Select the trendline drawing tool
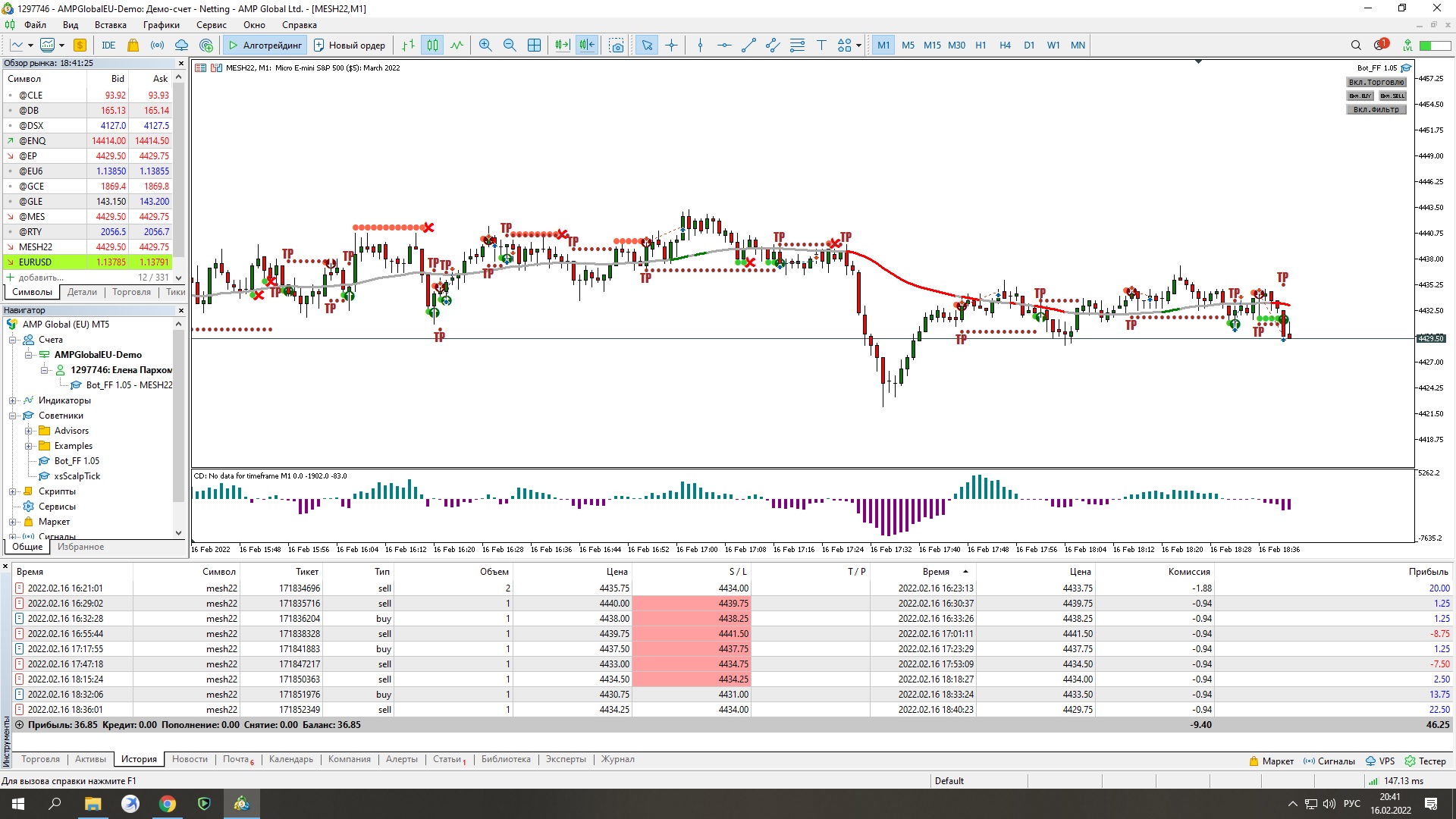The height and width of the screenshot is (819, 1456). pyautogui.click(x=748, y=45)
